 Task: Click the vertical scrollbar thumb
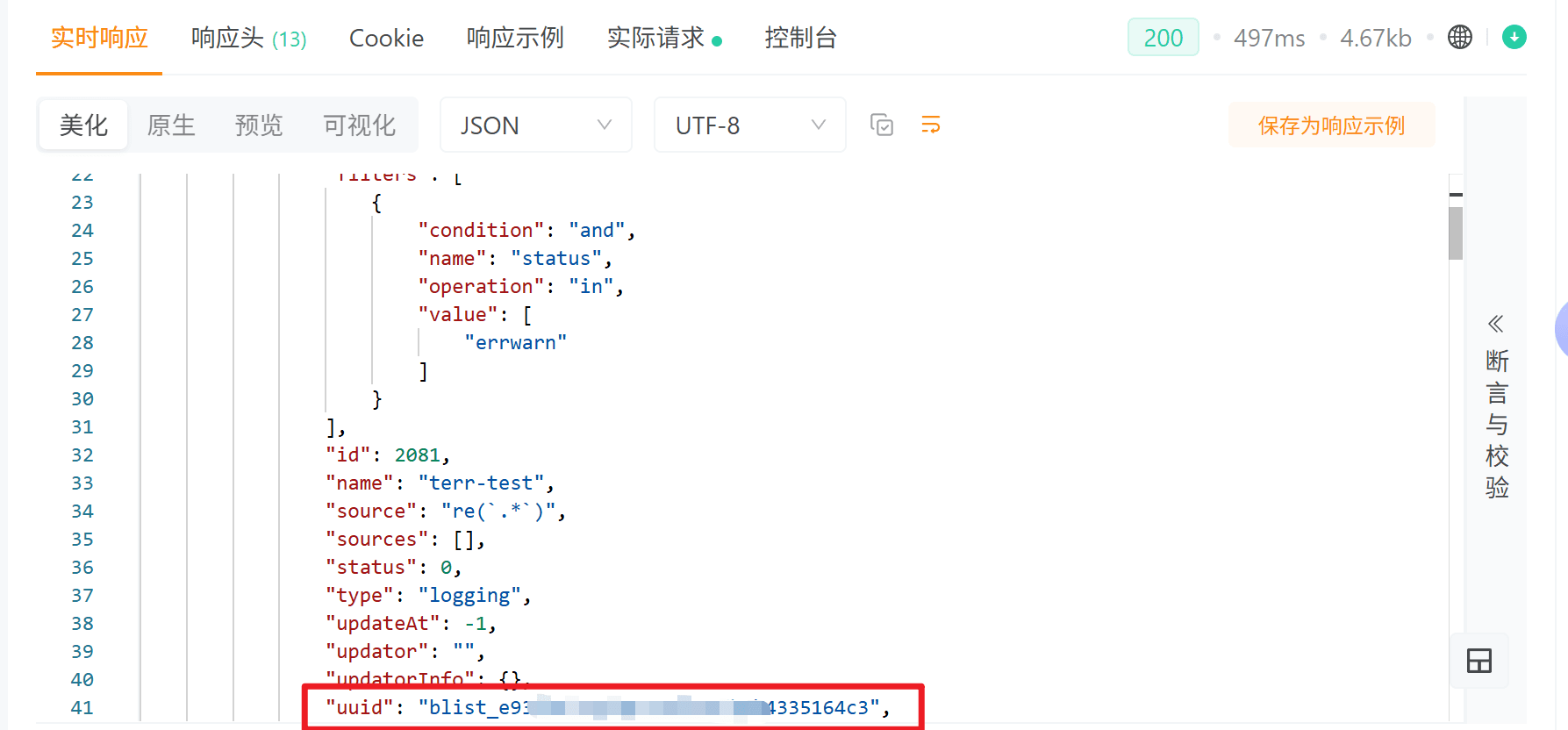tap(1456, 233)
